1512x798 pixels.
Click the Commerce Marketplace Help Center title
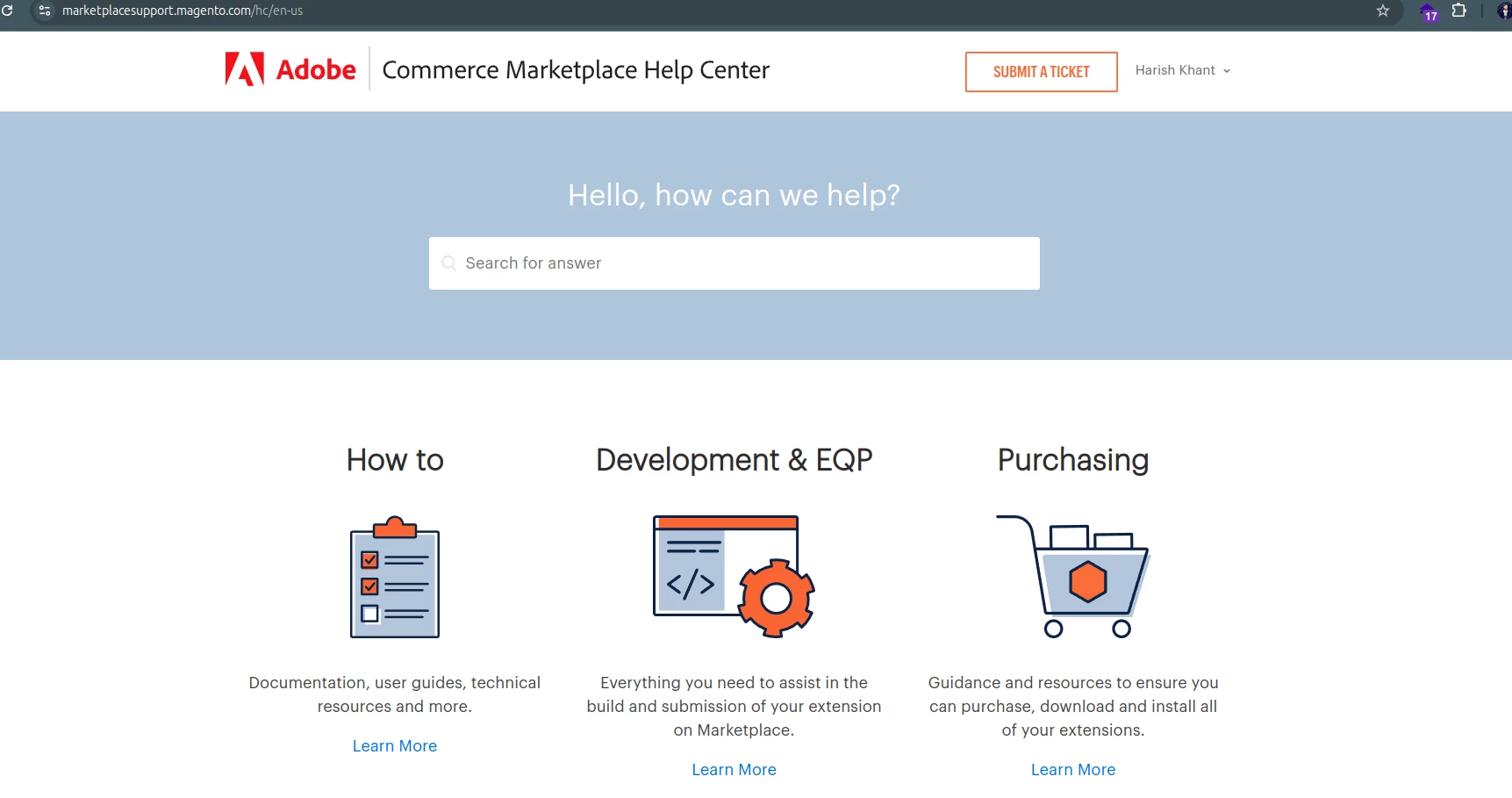click(x=576, y=70)
